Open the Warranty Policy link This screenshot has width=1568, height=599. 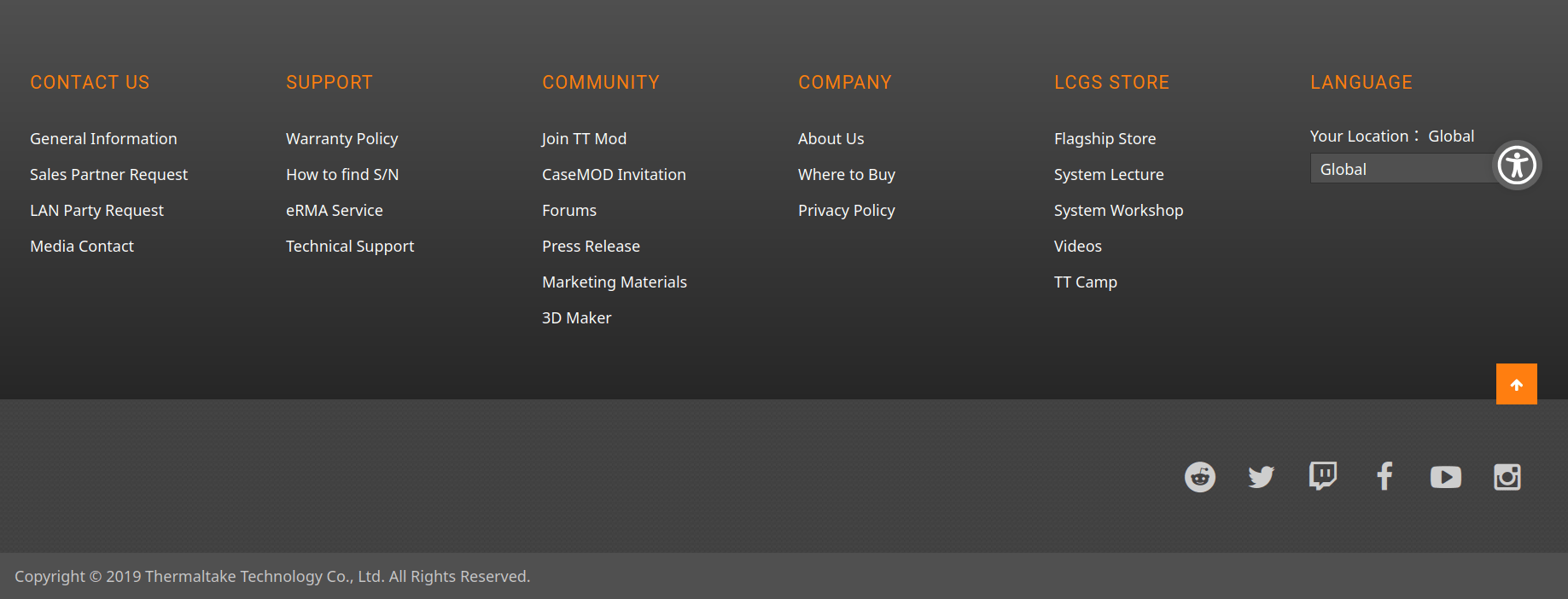[341, 138]
